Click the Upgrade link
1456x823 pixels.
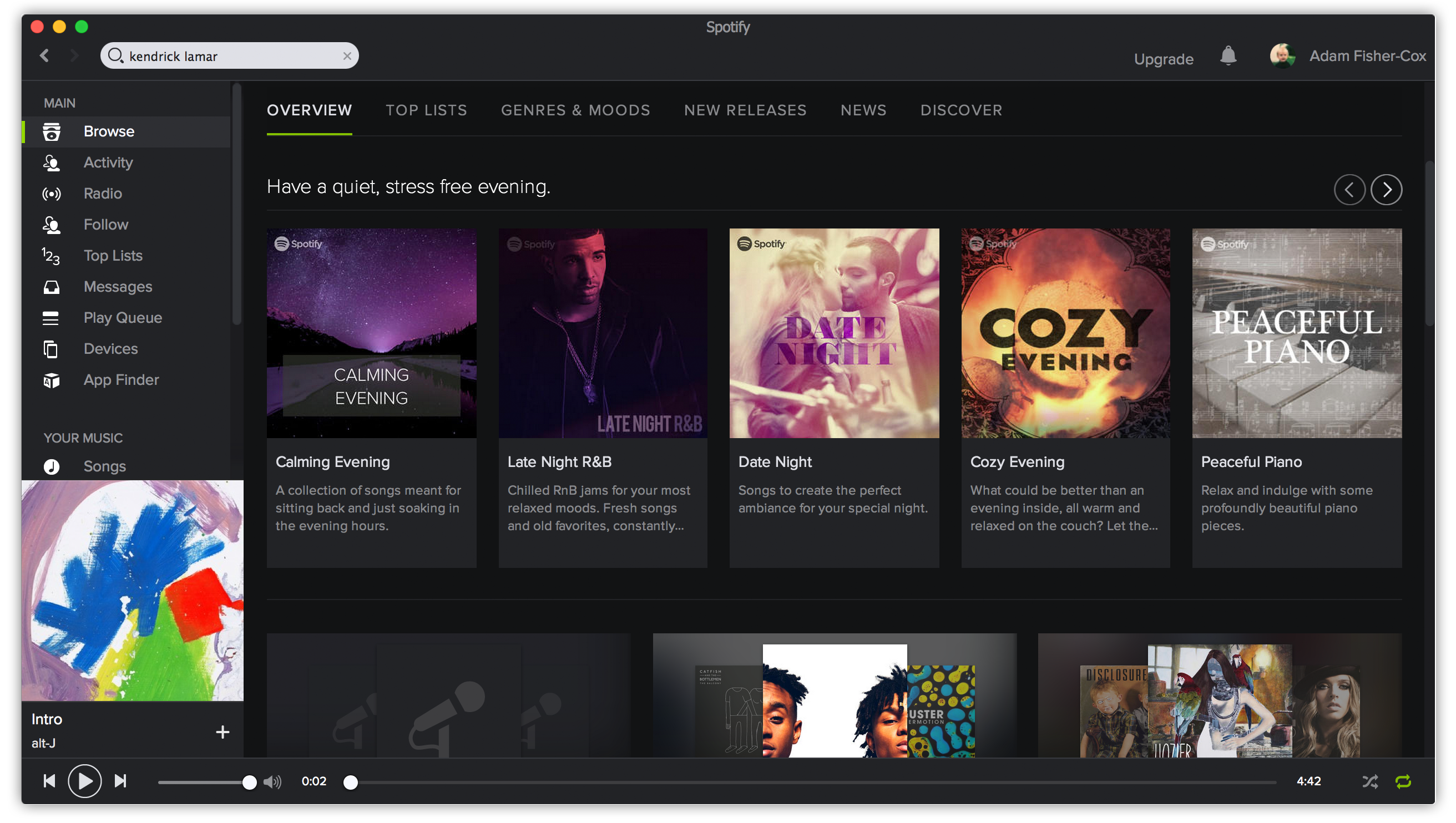point(1164,59)
